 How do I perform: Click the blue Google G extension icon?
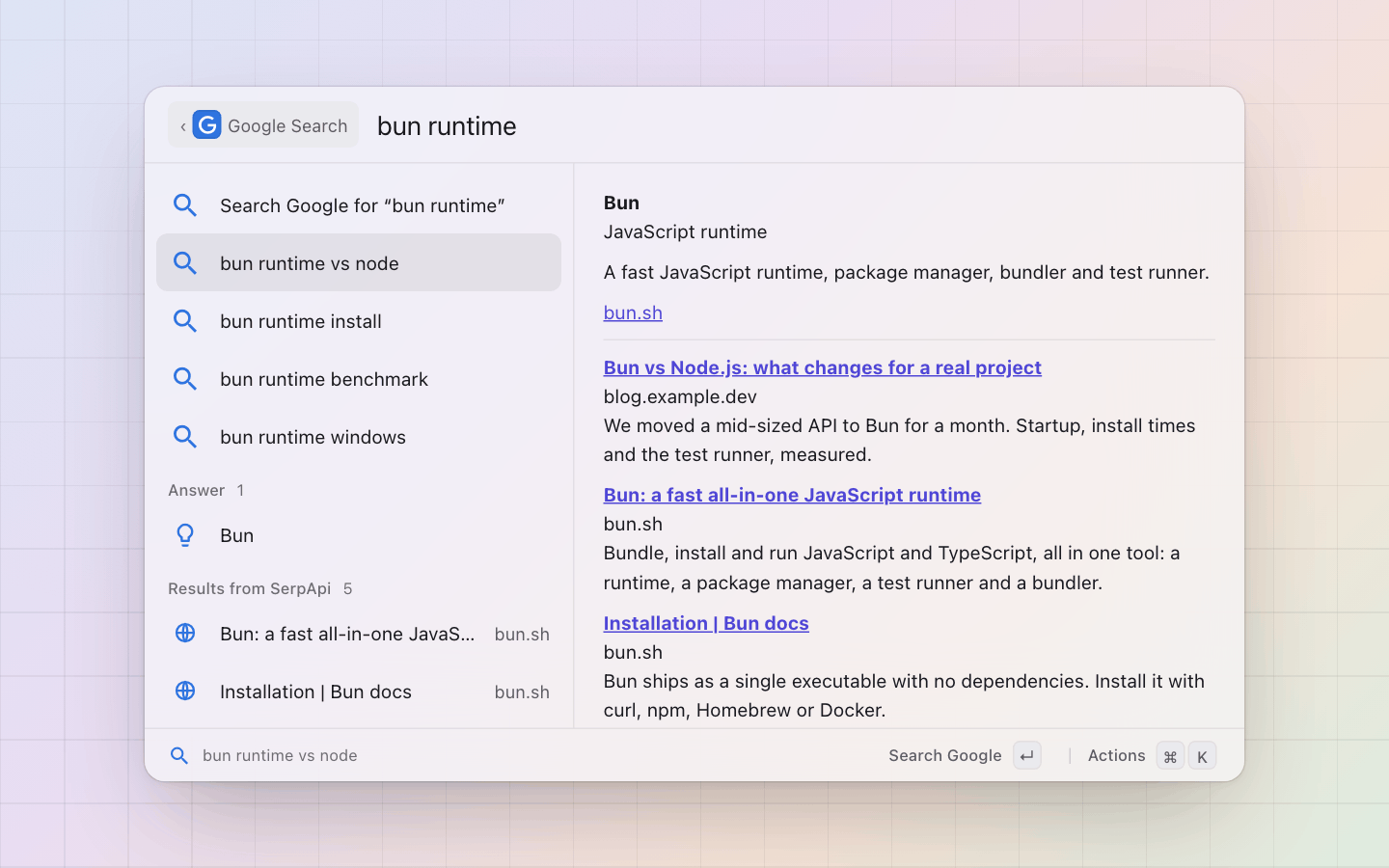tap(206, 124)
